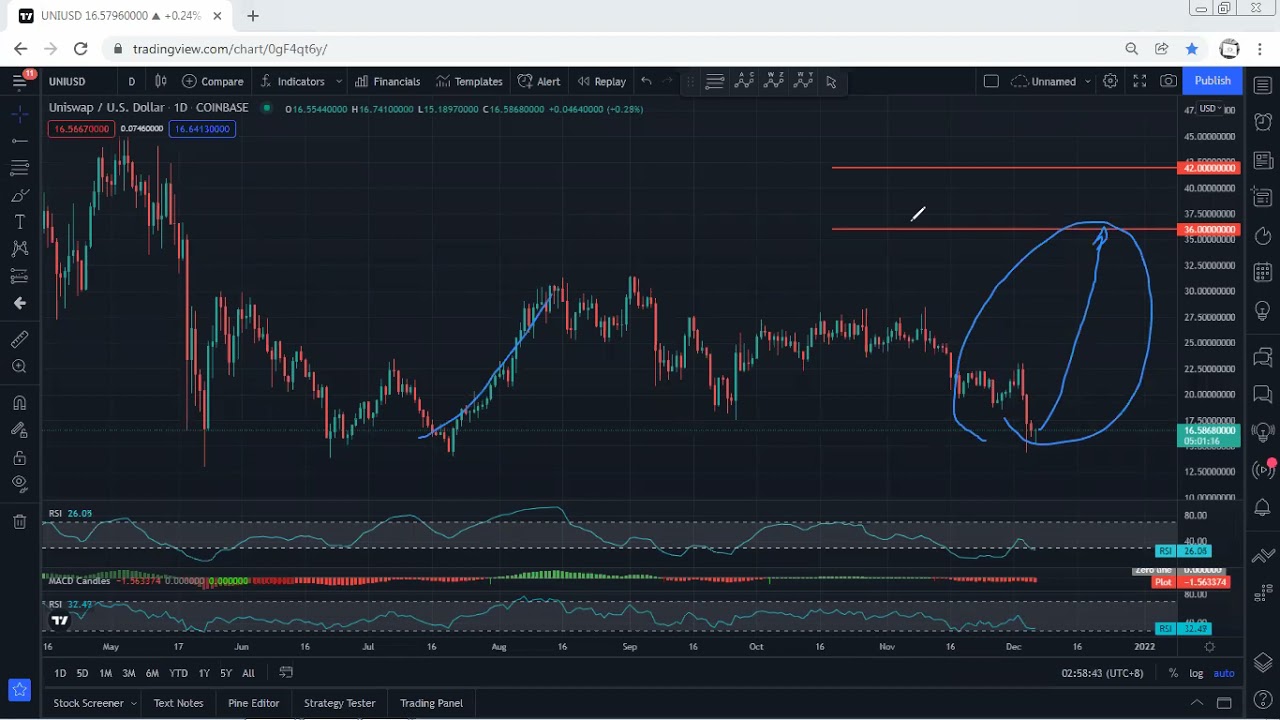Open indicator Templates menu
1280x720 pixels.
(469, 81)
